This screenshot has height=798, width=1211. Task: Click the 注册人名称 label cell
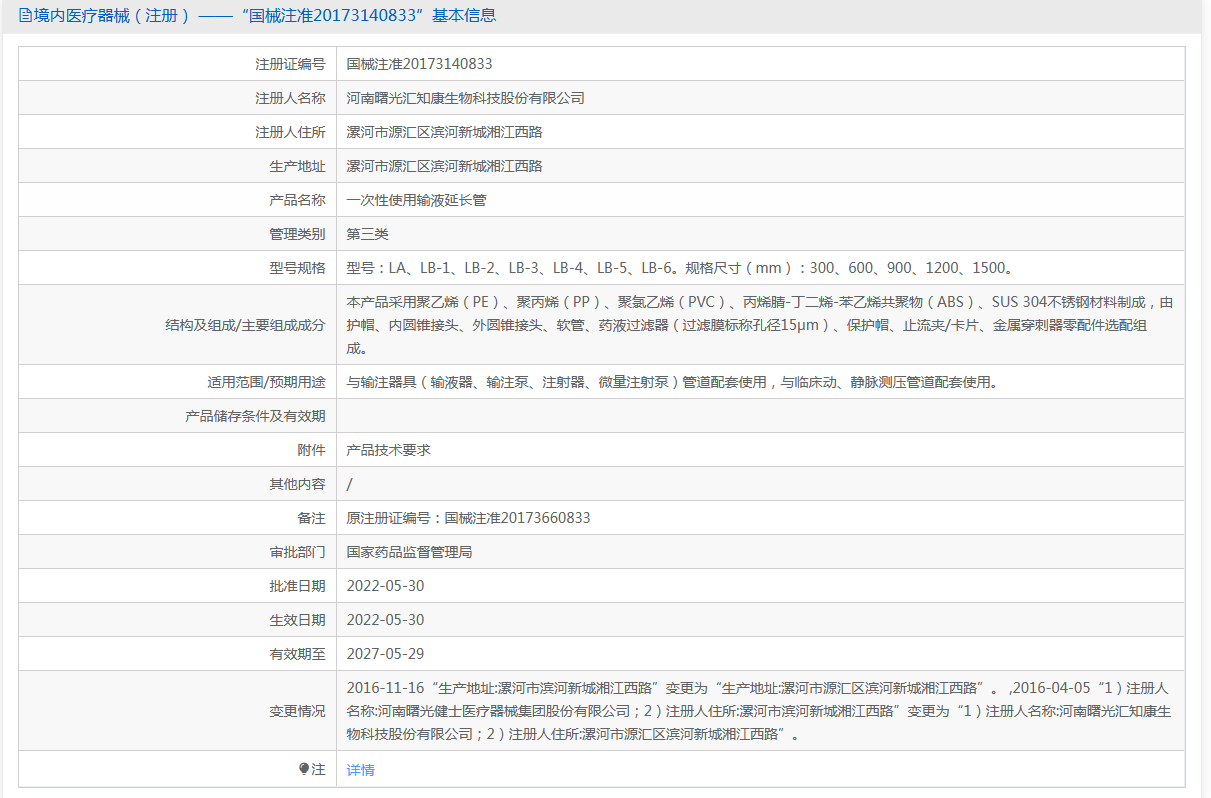(x=177, y=98)
